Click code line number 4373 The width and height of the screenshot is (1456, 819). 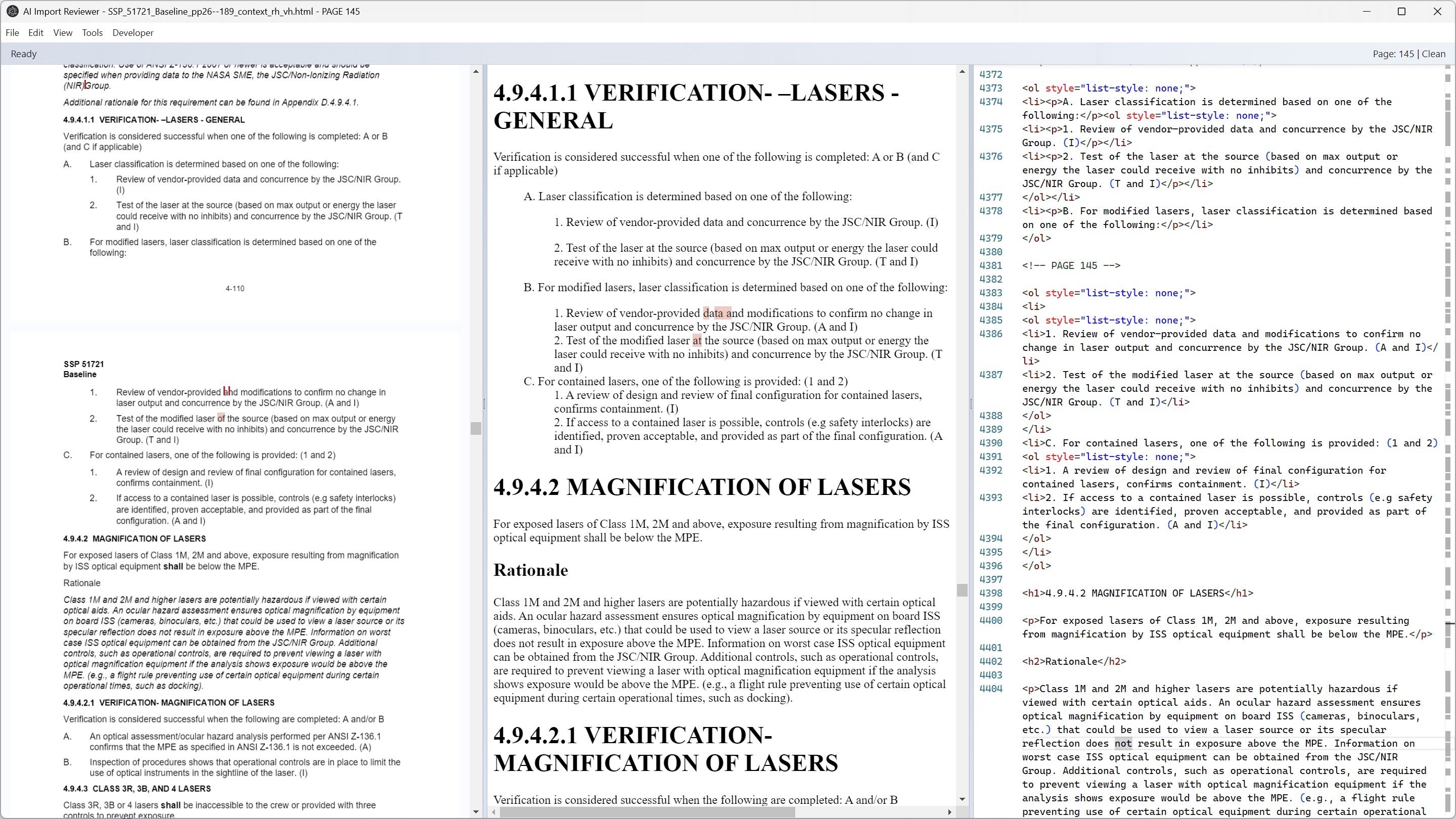(x=990, y=88)
